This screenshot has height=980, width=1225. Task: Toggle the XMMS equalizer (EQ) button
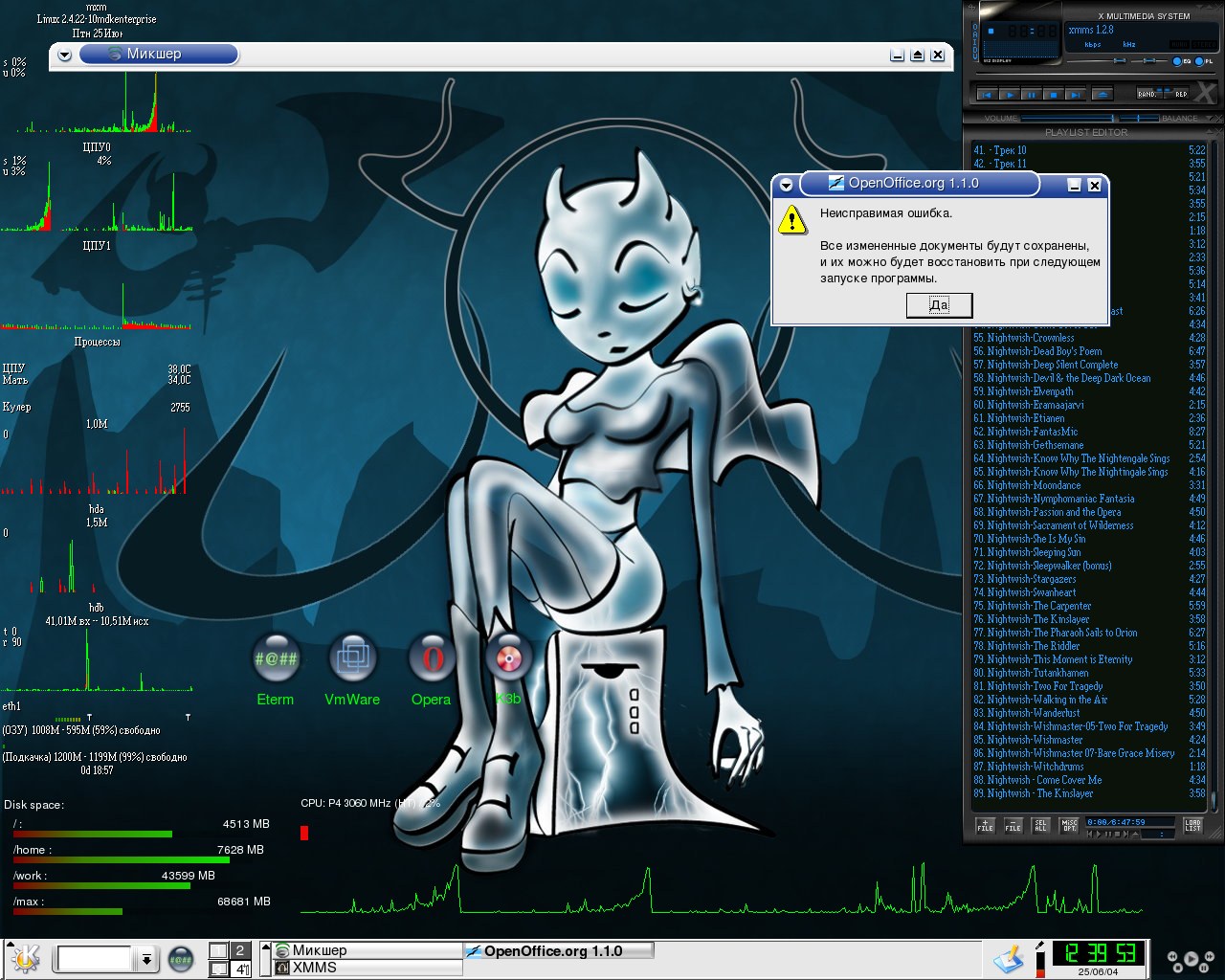(x=1182, y=61)
